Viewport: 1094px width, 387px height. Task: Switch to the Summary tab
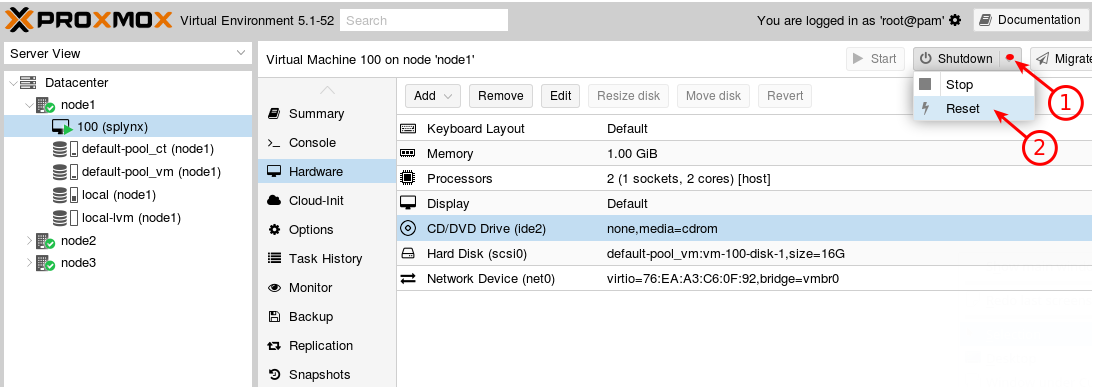[x=327, y=114]
